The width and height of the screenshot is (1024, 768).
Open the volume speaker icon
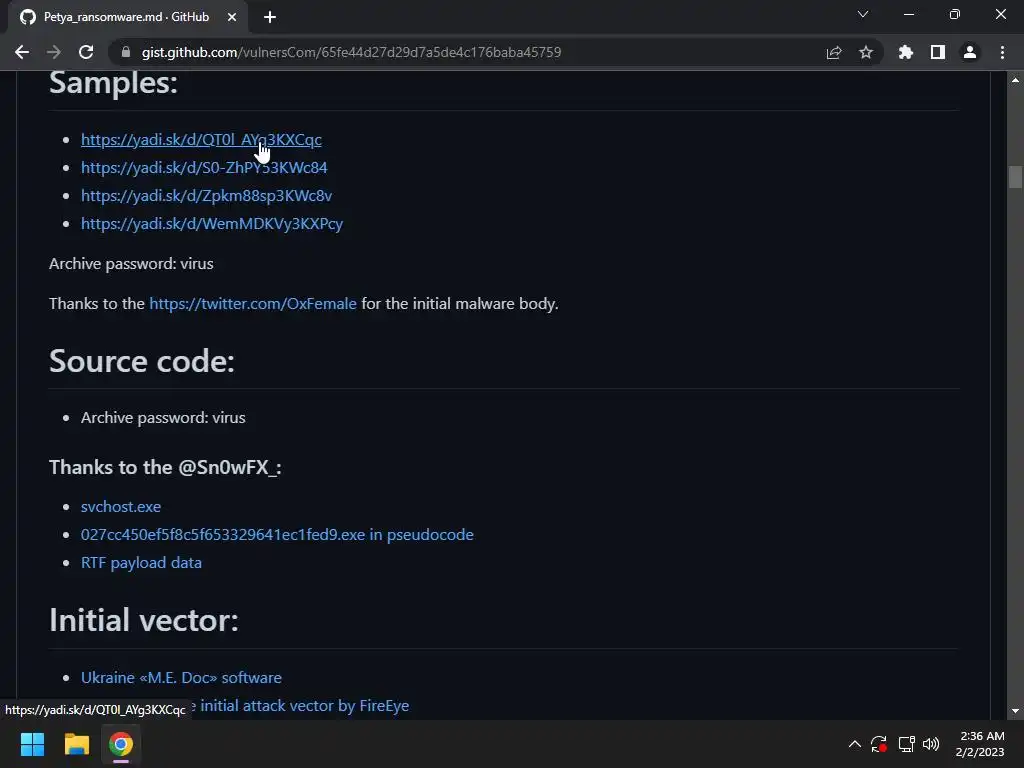pyautogui.click(x=931, y=744)
